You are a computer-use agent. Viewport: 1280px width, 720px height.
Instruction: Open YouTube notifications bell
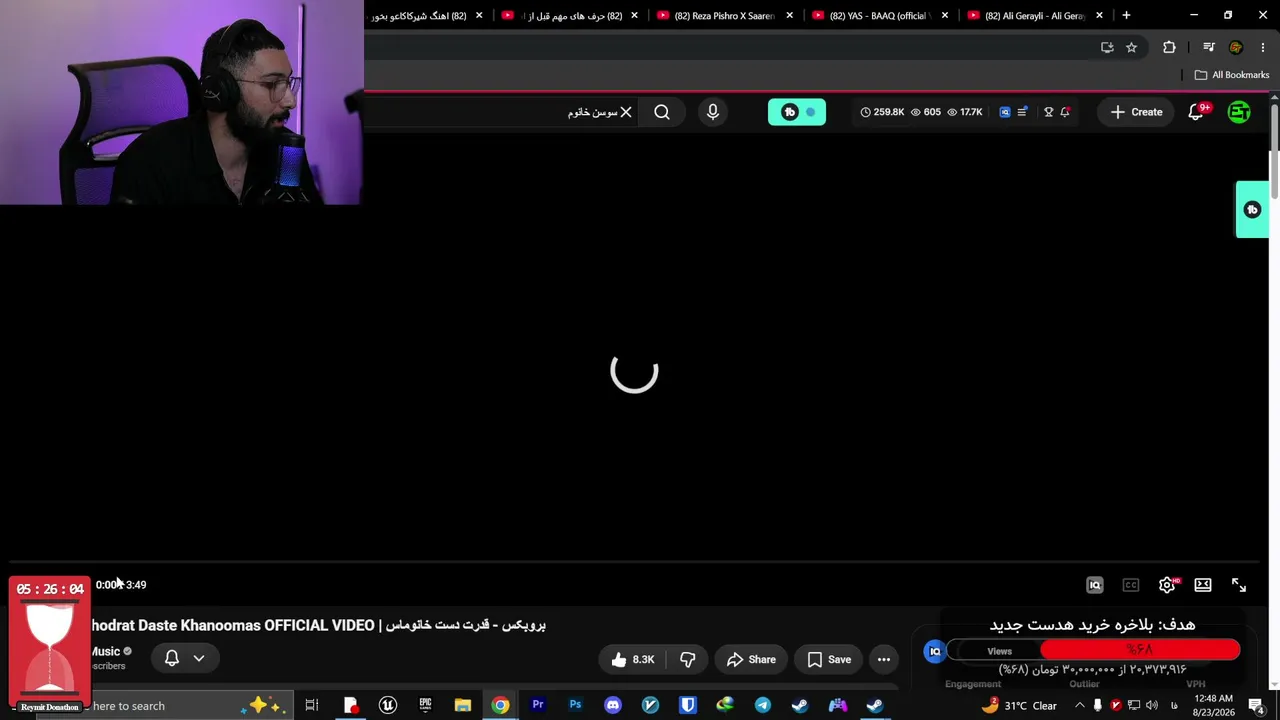pyautogui.click(x=1196, y=112)
